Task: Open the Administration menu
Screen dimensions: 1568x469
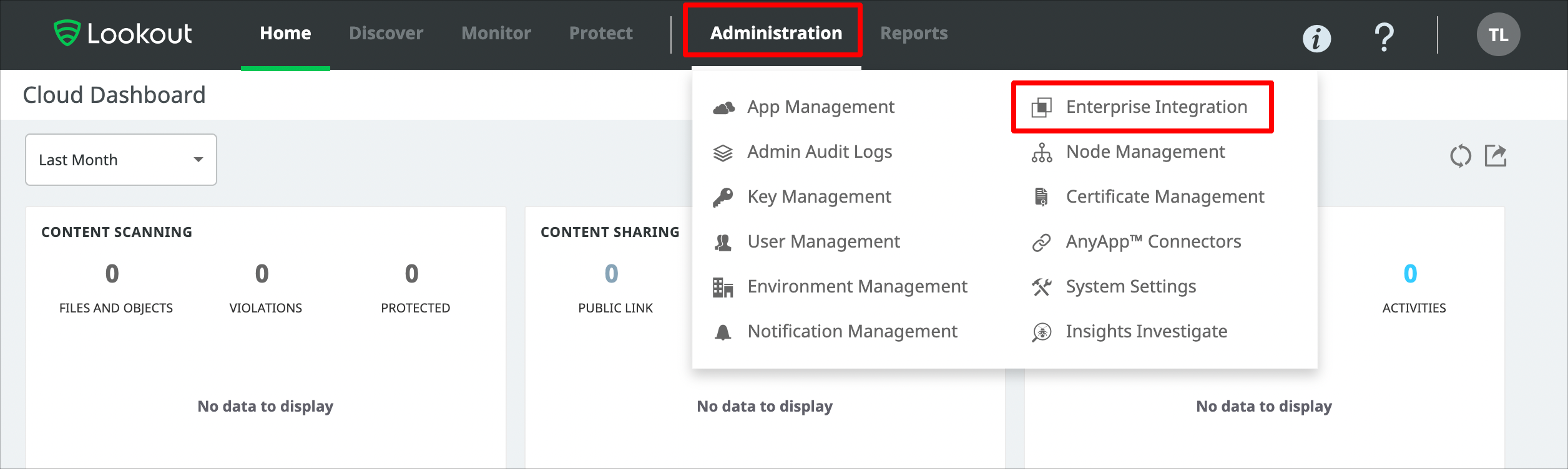Action: 776,33
